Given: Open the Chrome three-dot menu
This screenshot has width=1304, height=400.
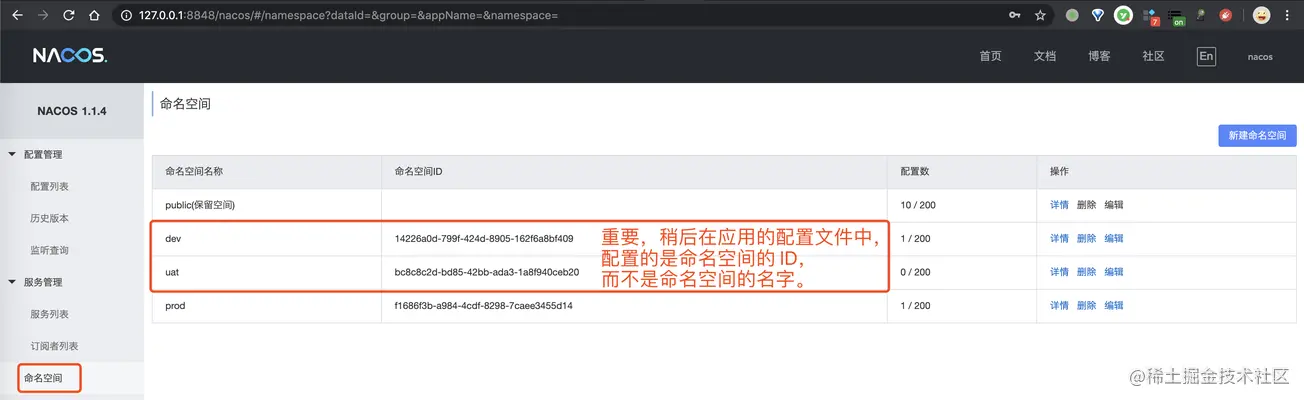Looking at the screenshot, I should (1288, 16).
